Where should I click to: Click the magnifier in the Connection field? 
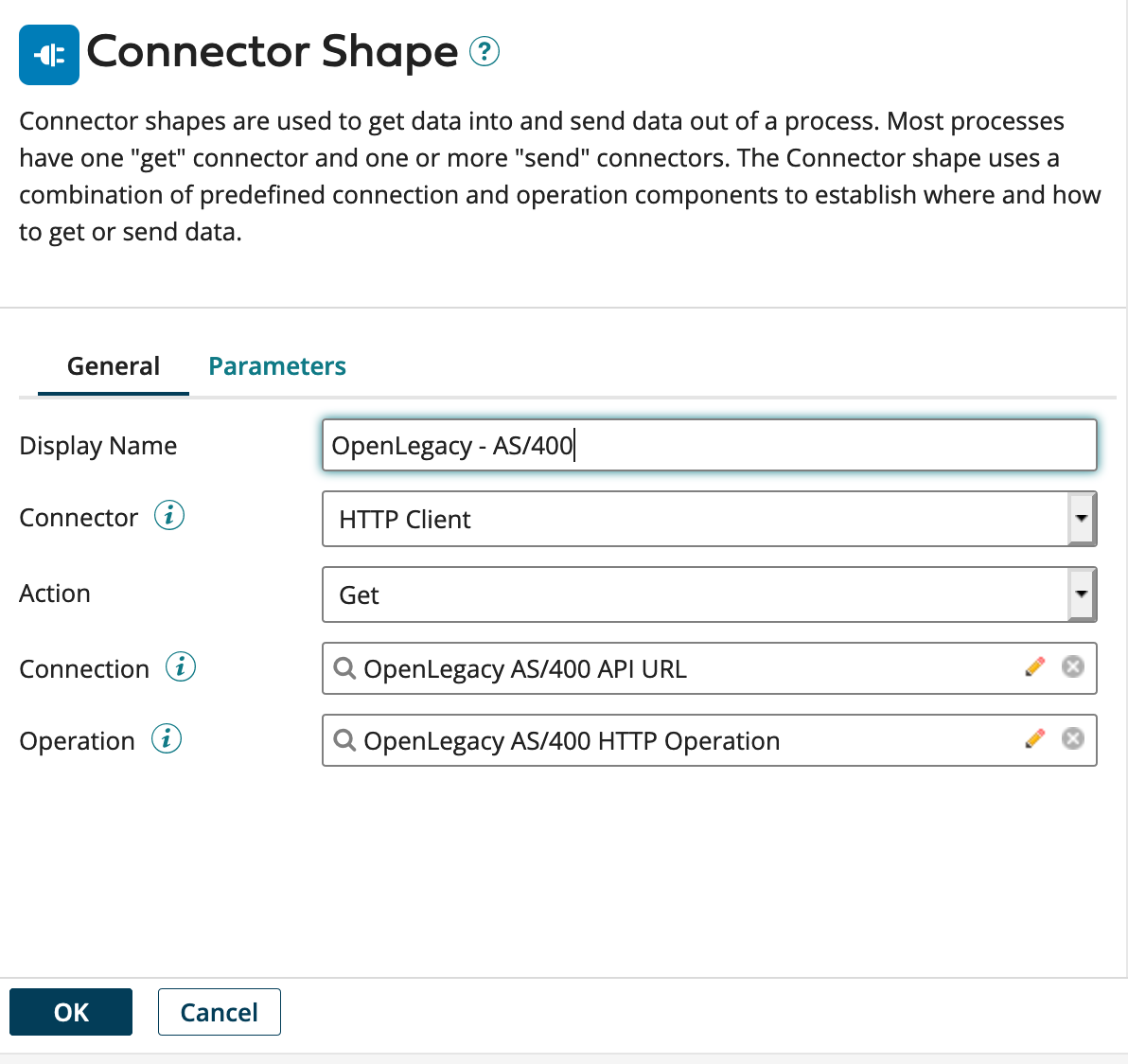pyautogui.click(x=344, y=668)
